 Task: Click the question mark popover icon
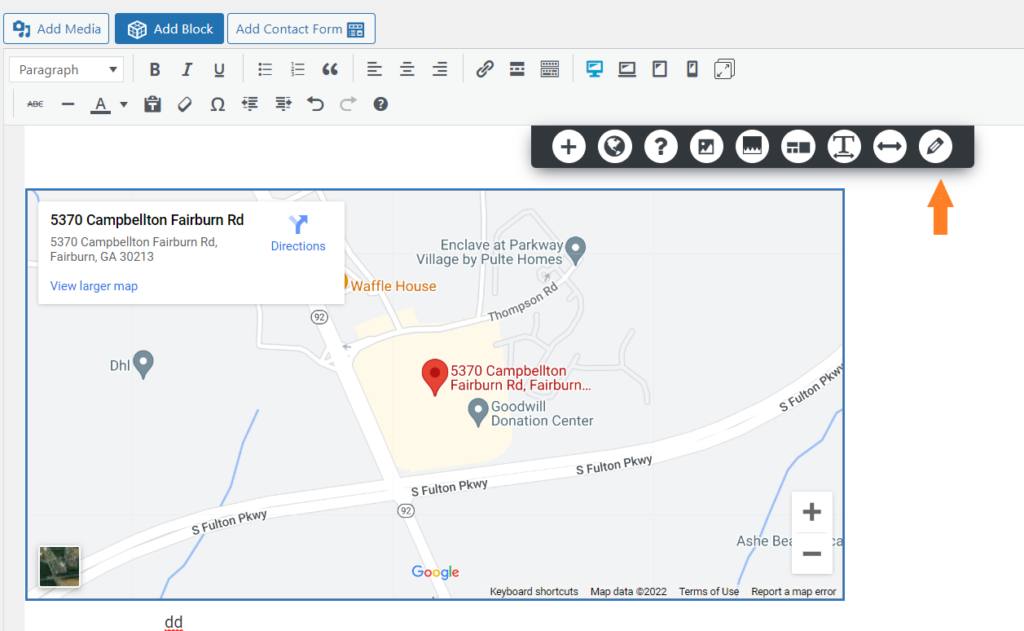pos(660,146)
